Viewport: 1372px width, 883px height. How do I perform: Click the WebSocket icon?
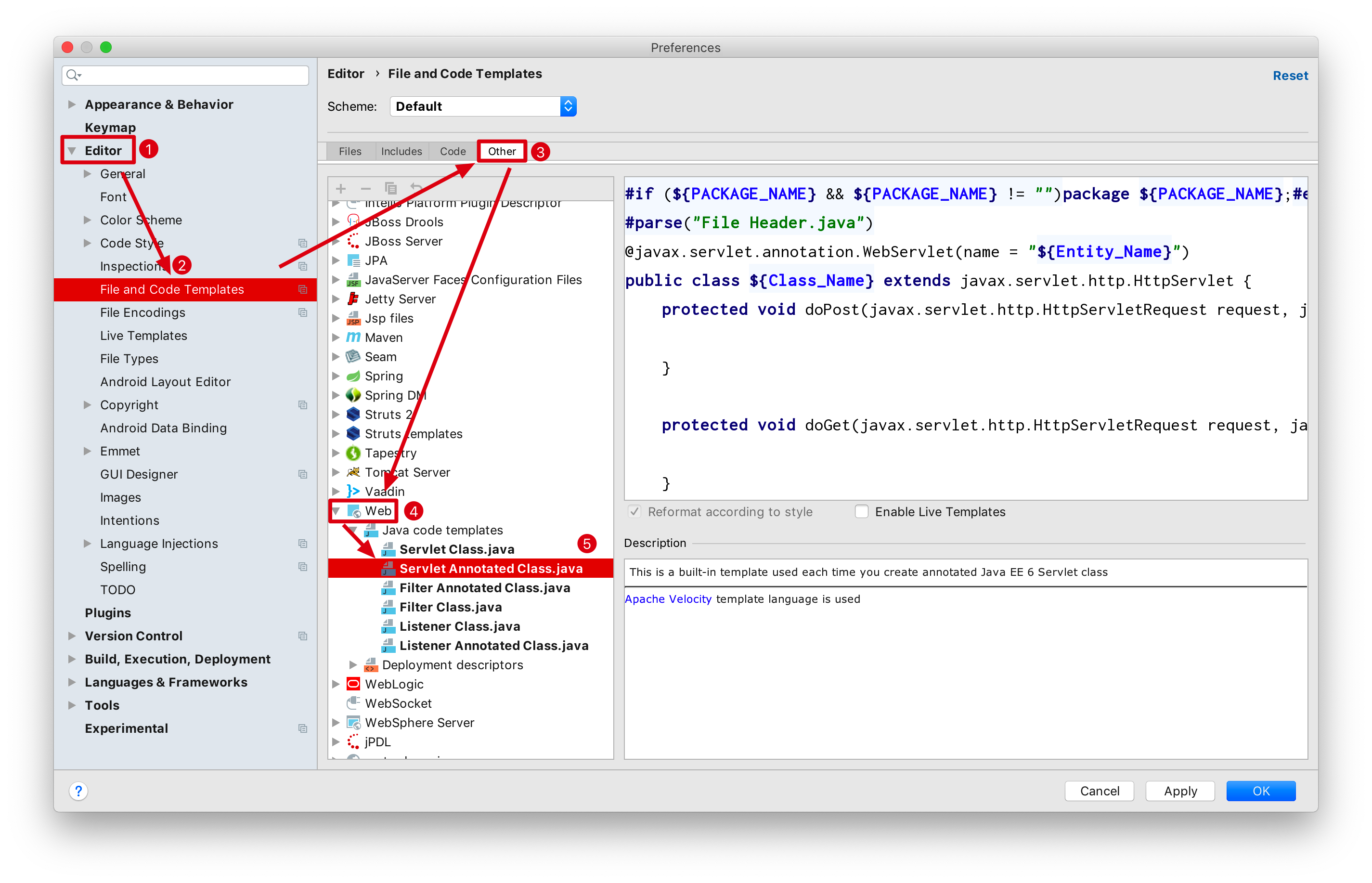(x=354, y=703)
